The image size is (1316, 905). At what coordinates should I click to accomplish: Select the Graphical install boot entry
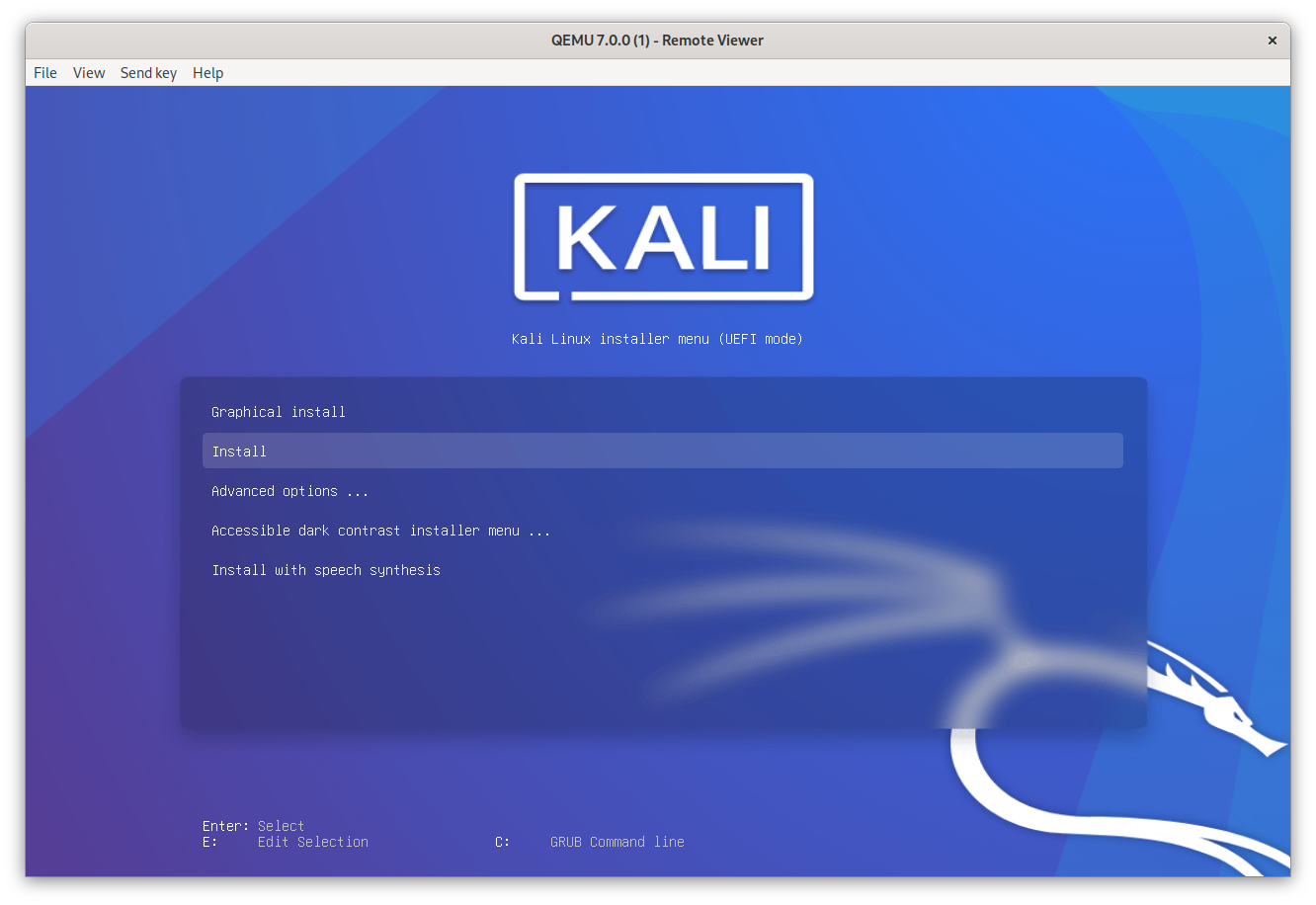(279, 412)
